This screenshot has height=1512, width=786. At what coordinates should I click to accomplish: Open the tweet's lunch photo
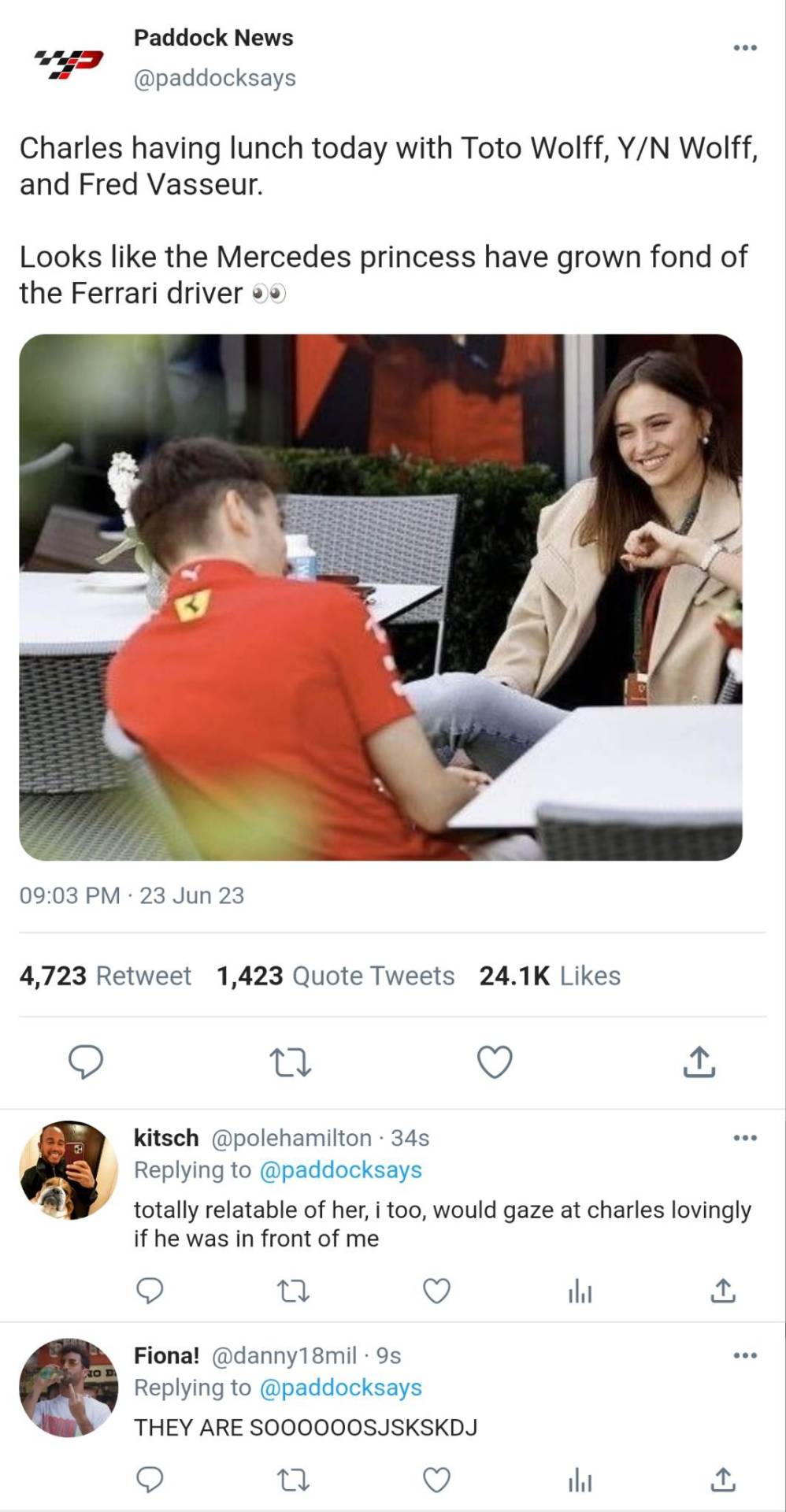tap(380, 597)
